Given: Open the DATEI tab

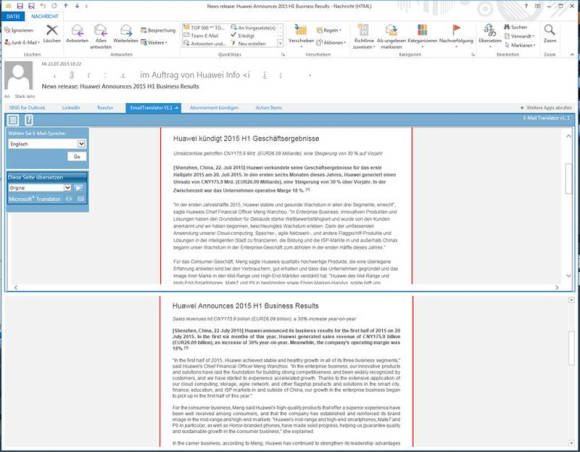Looking at the screenshot, I should (13, 16).
